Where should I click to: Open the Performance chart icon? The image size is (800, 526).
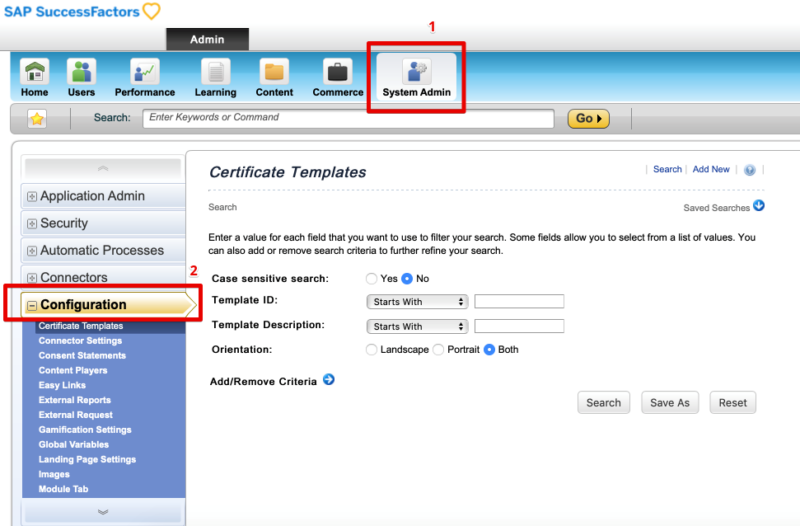point(144,73)
